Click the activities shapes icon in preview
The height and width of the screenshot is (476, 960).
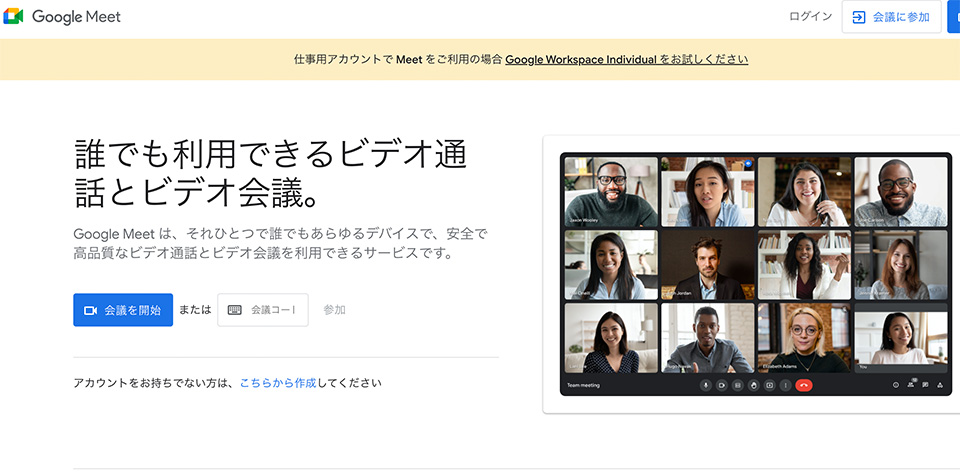click(940, 385)
